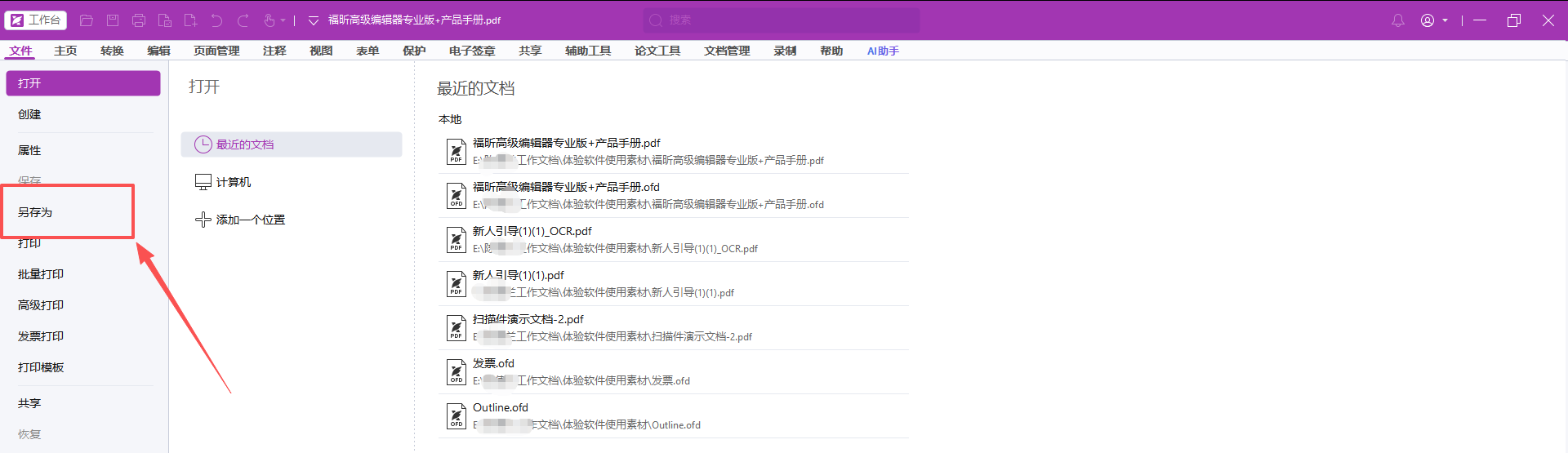Open the 辅助工具 tab
The width and height of the screenshot is (1568, 453).
pyautogui.click(x=588, y=51)
